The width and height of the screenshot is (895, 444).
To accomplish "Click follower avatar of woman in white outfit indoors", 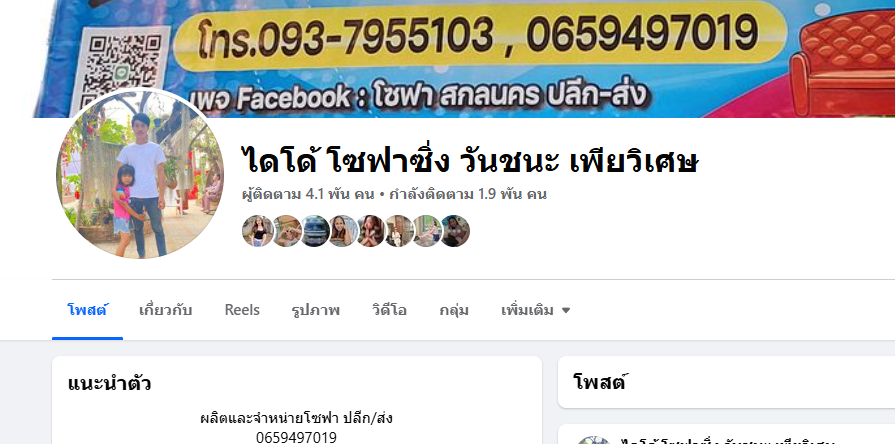I will (399, 231).
